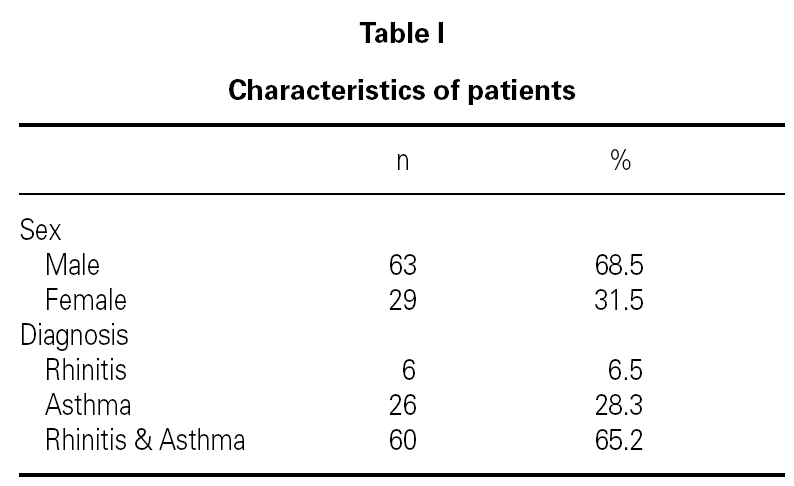Click the "Female" row label

click(x=86, y=300)
